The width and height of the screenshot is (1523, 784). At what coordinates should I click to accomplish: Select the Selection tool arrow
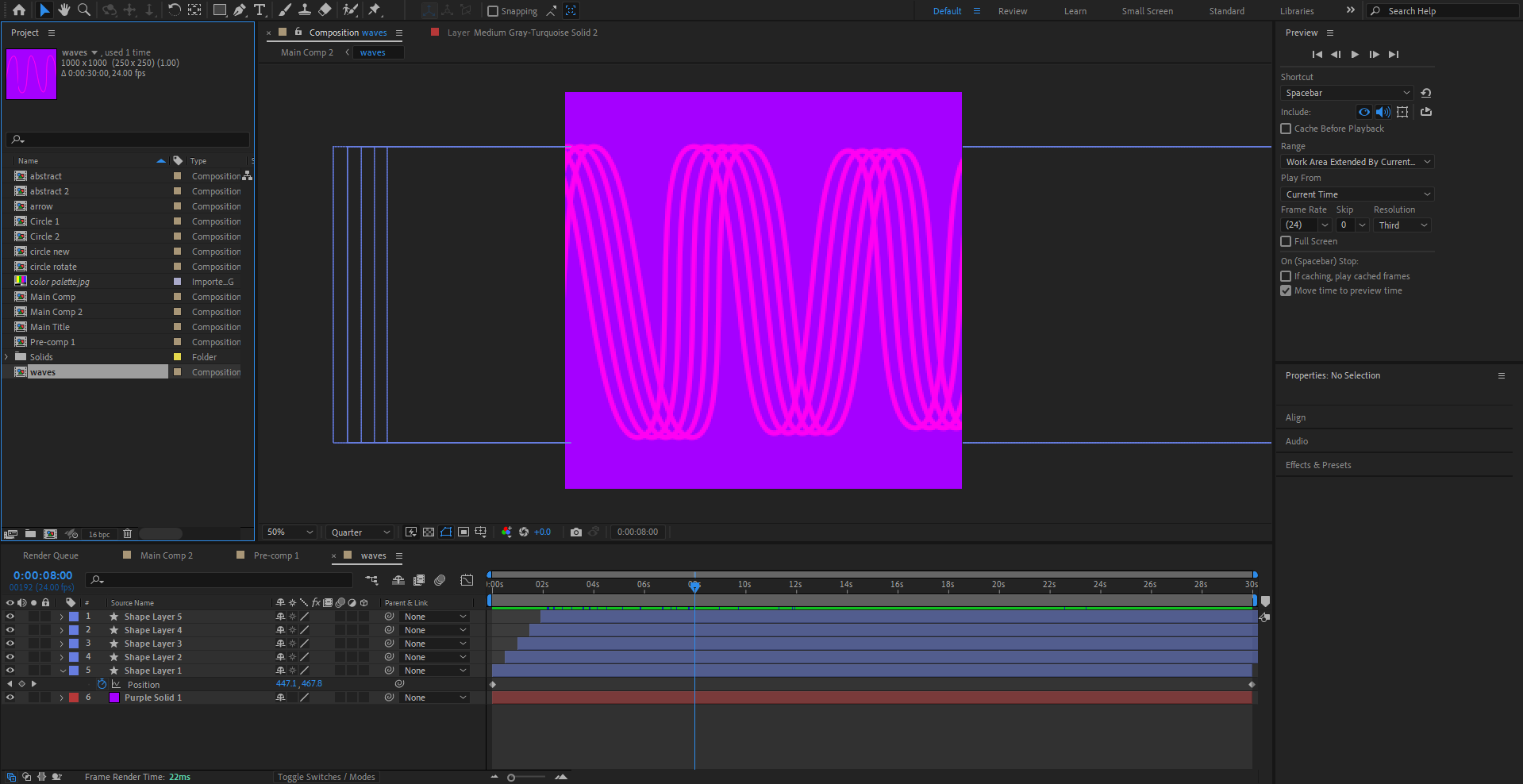[44, 10]
